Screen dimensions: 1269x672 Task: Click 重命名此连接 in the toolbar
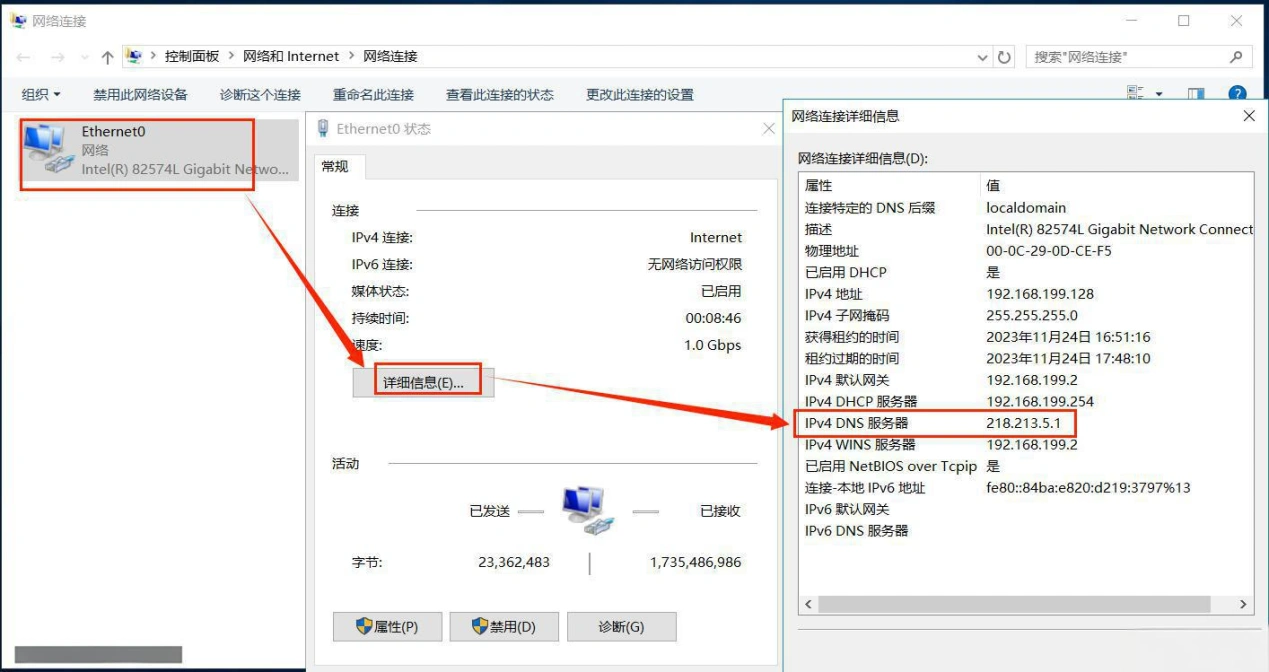[373, 95]
